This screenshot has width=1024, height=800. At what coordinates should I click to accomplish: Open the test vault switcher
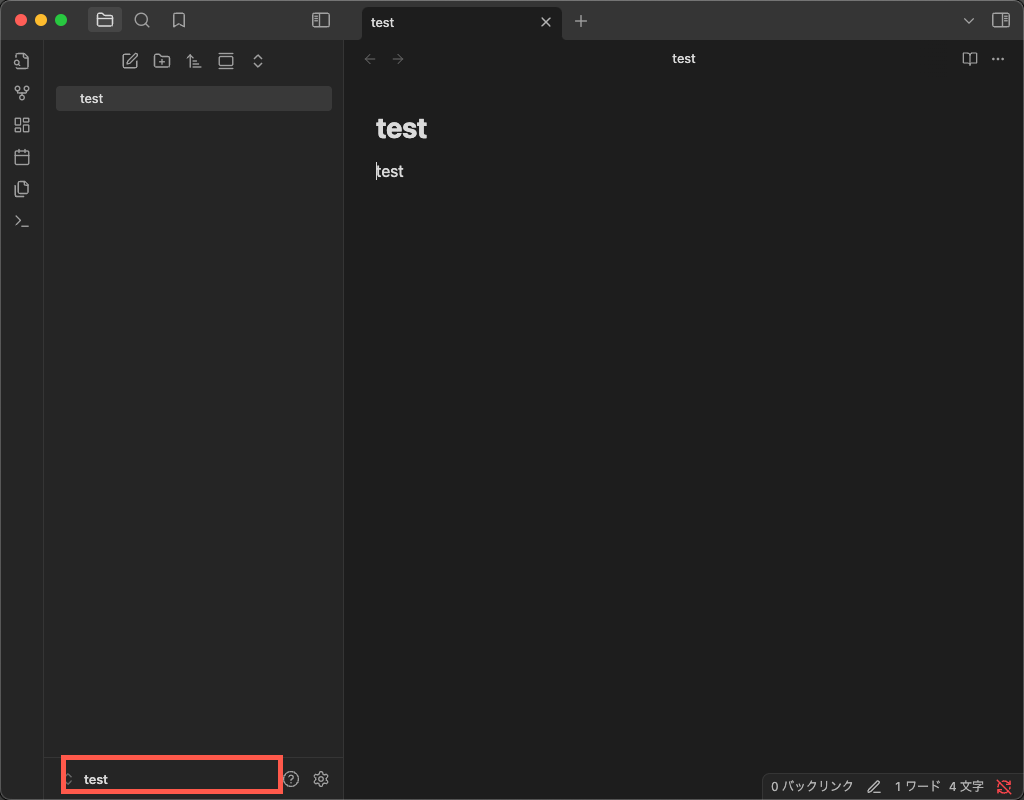(172, 778)
